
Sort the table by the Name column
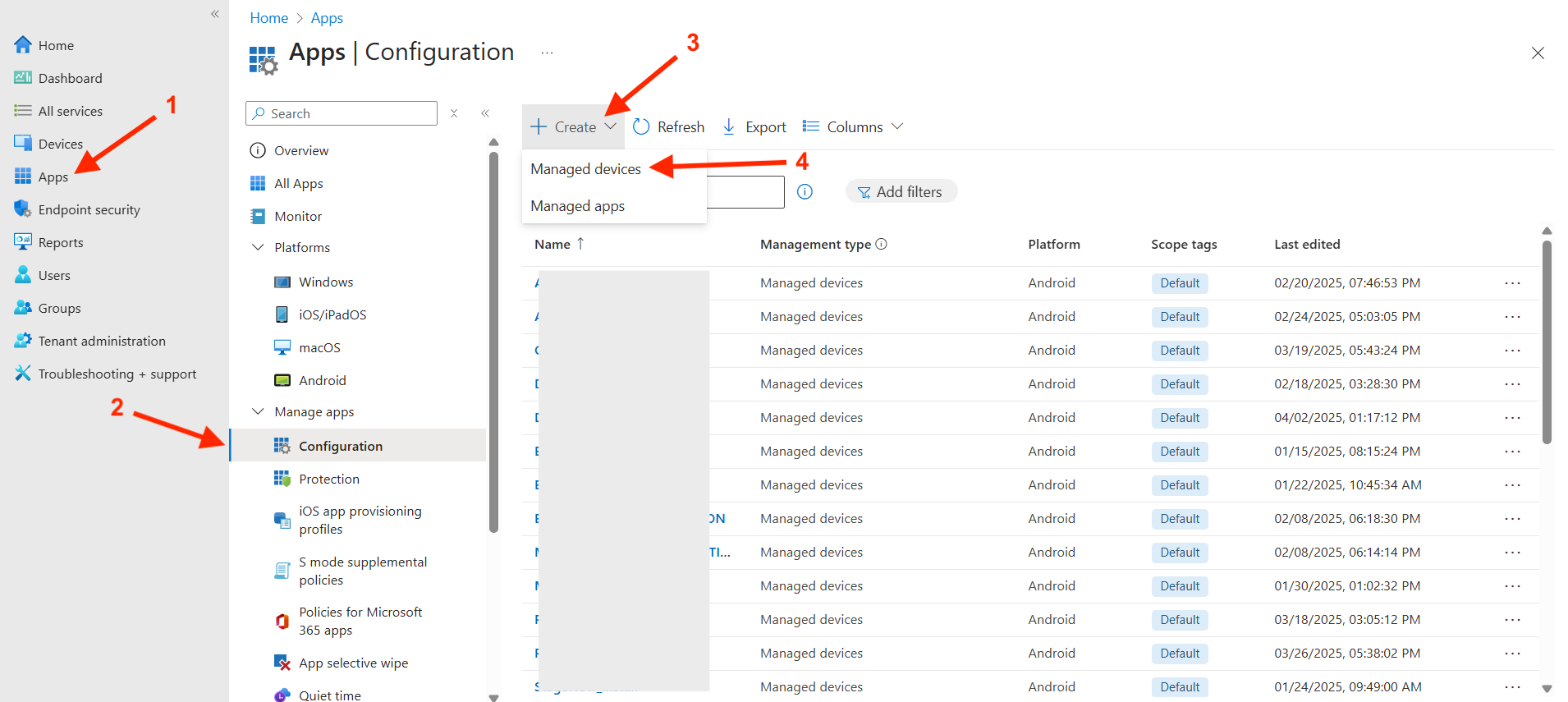[x=552, y=244]
